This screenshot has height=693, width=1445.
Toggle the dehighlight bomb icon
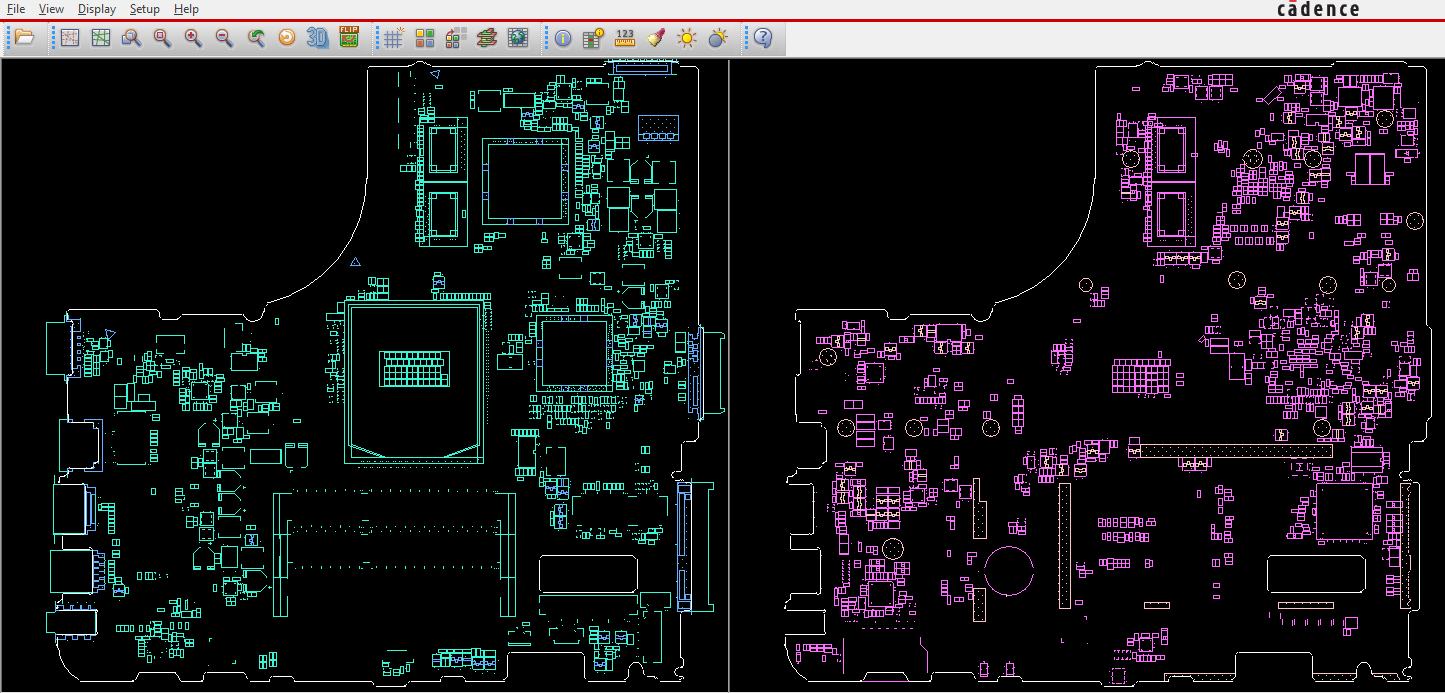coord(717,38)
